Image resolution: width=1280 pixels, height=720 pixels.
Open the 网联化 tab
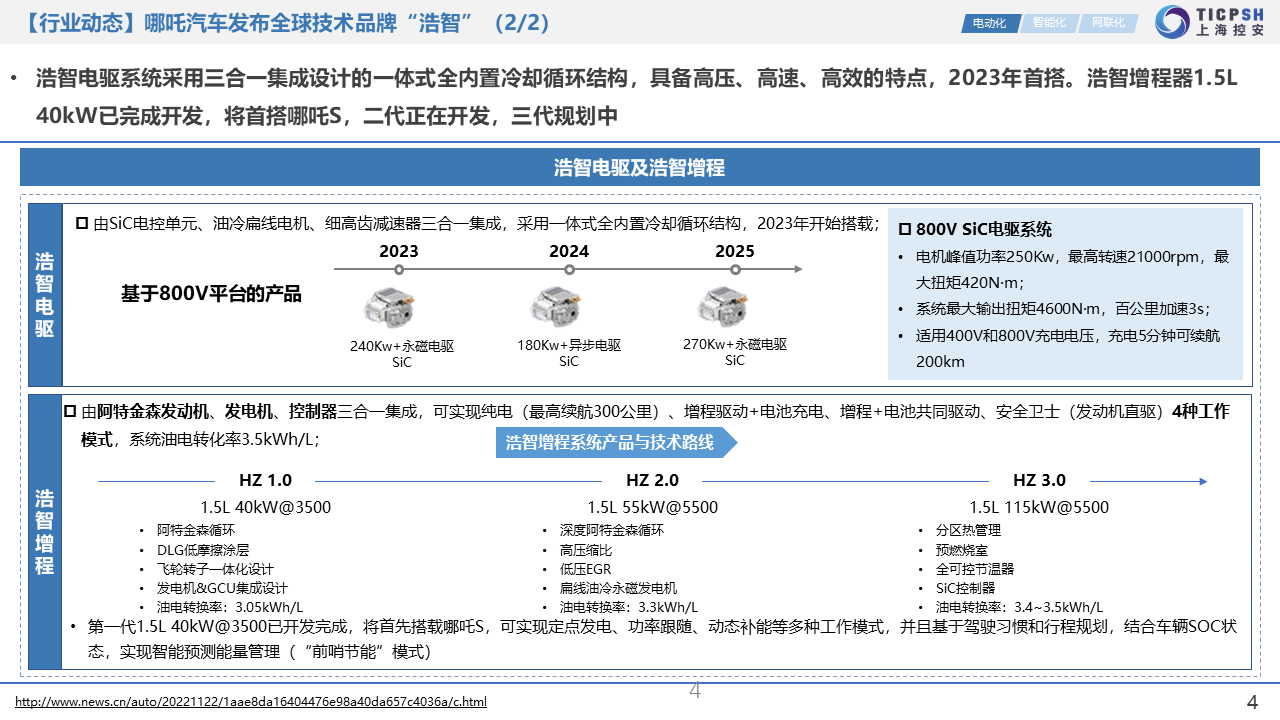[1108, 22]
